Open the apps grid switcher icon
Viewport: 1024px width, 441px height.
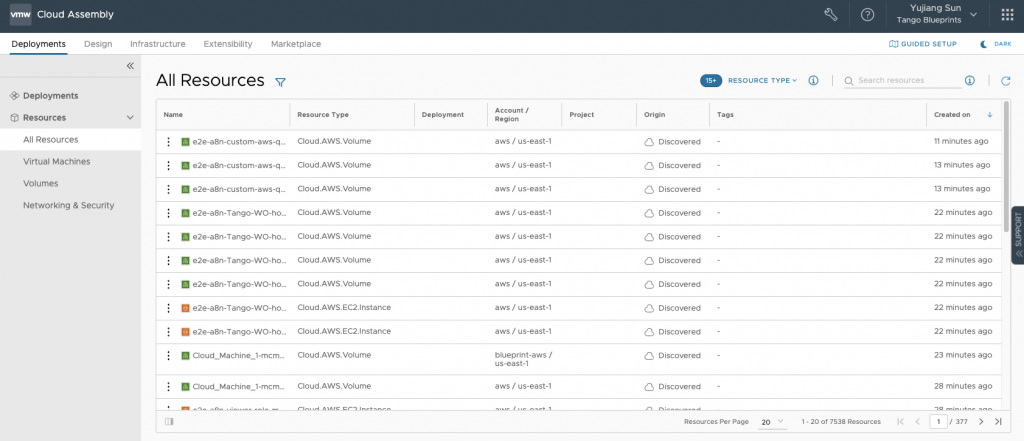point(1006,14)
